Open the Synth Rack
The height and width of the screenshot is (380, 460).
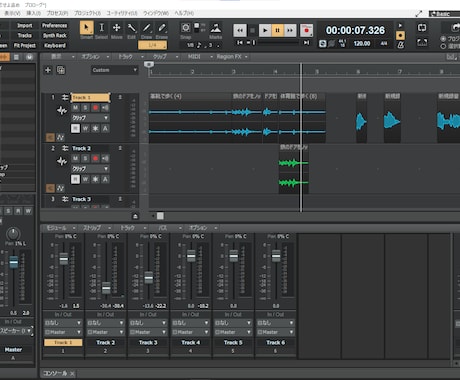click(54, 35)
